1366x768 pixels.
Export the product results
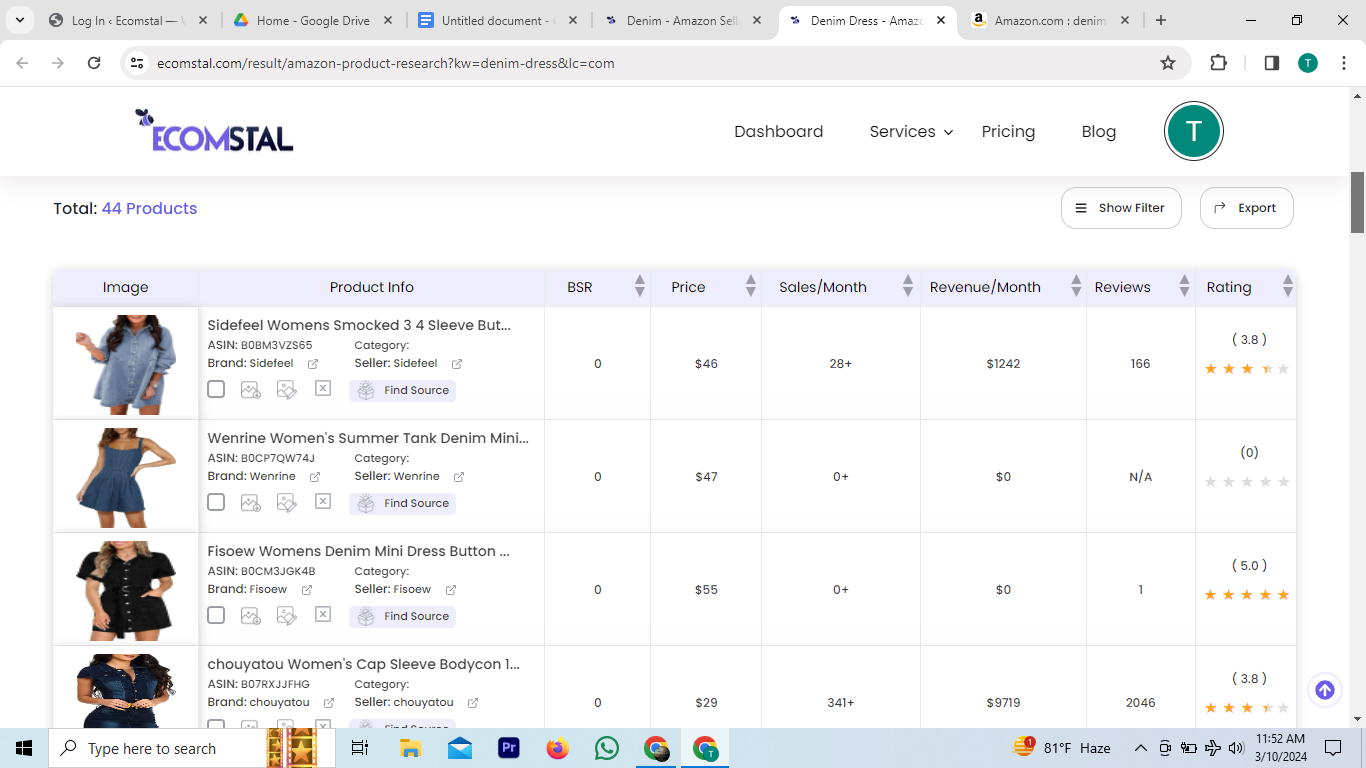[1246, 208]
